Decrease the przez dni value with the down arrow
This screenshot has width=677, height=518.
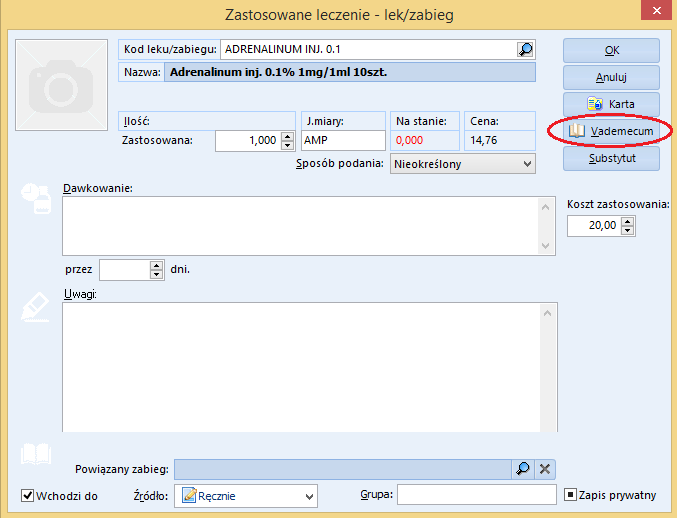(156, 275)
